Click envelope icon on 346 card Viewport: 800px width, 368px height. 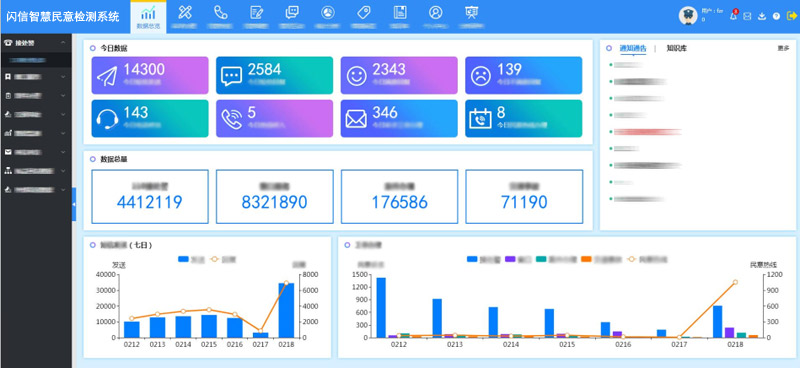(356, 119)
